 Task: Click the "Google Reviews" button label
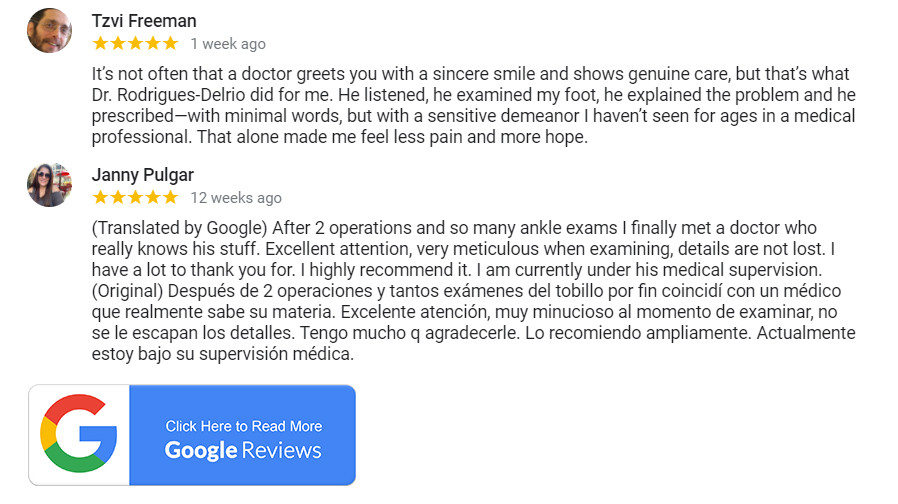(x=243, y=450)
